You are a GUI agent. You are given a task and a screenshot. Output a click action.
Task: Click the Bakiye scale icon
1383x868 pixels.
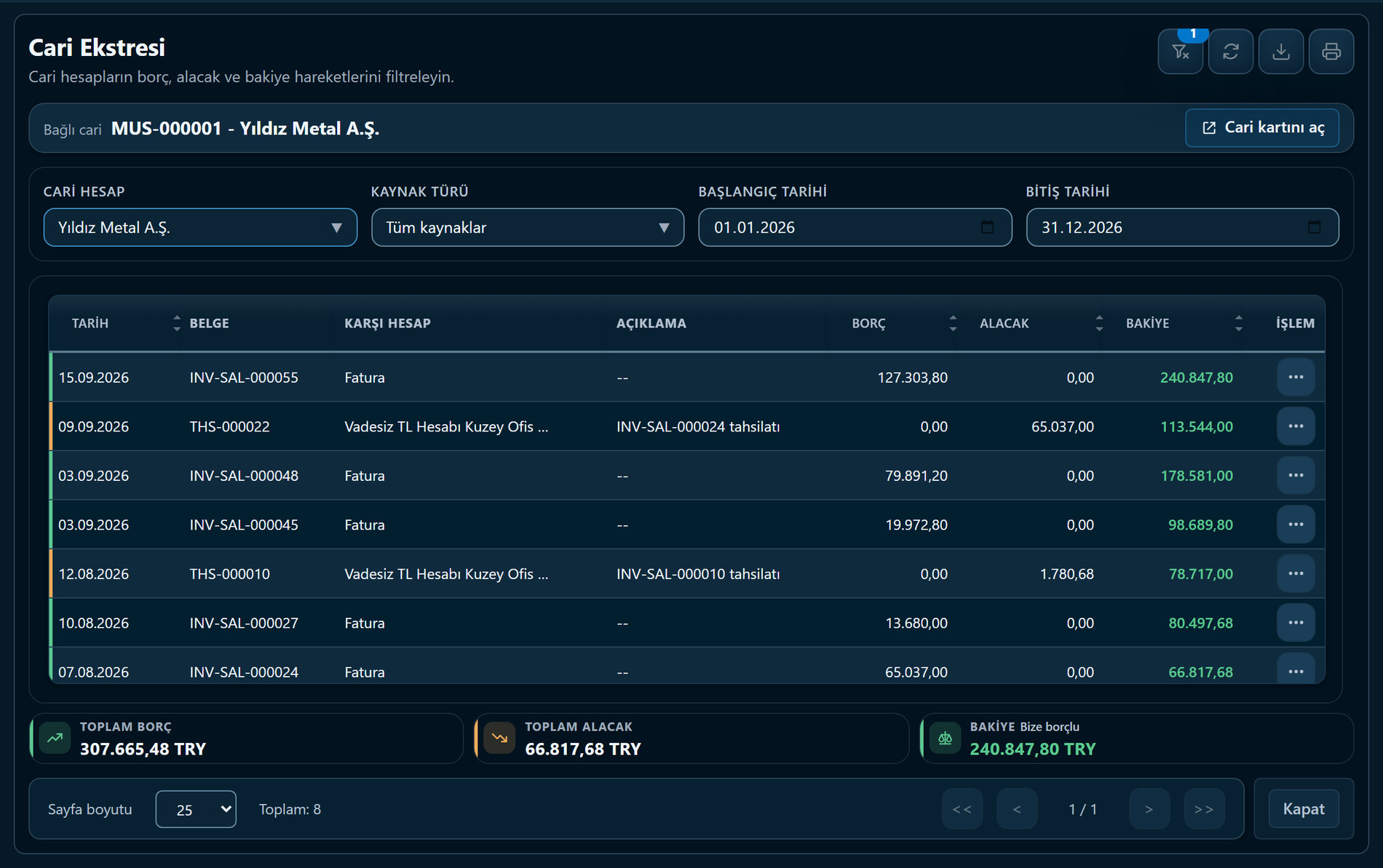[945, 738]
